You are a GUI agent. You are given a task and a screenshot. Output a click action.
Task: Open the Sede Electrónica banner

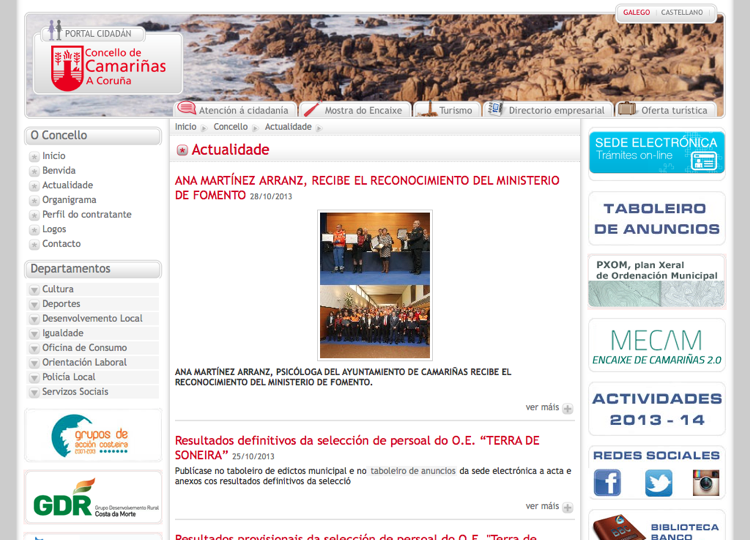[x=657, y=153]
